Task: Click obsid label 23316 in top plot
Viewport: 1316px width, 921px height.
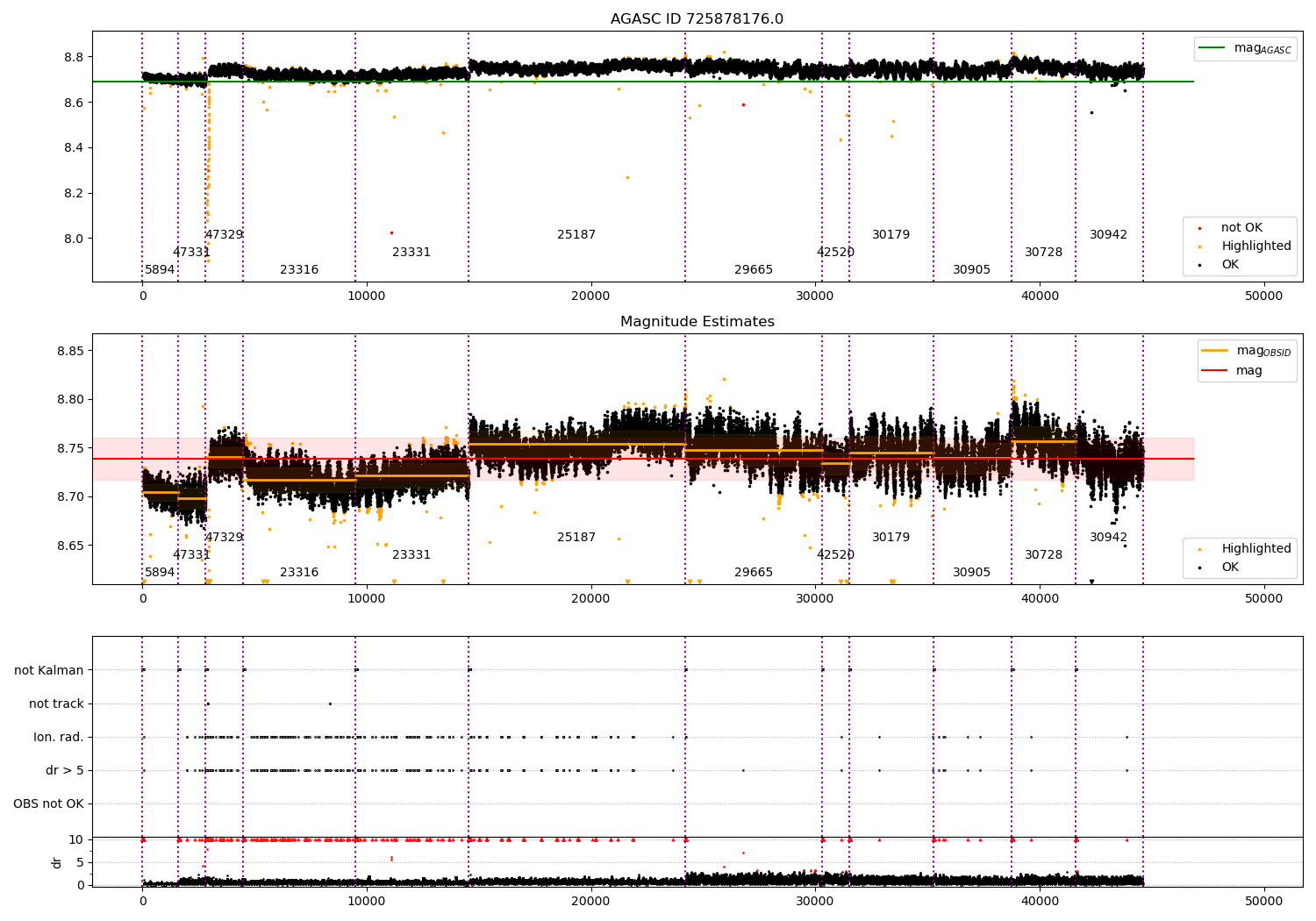Action: 299,270
